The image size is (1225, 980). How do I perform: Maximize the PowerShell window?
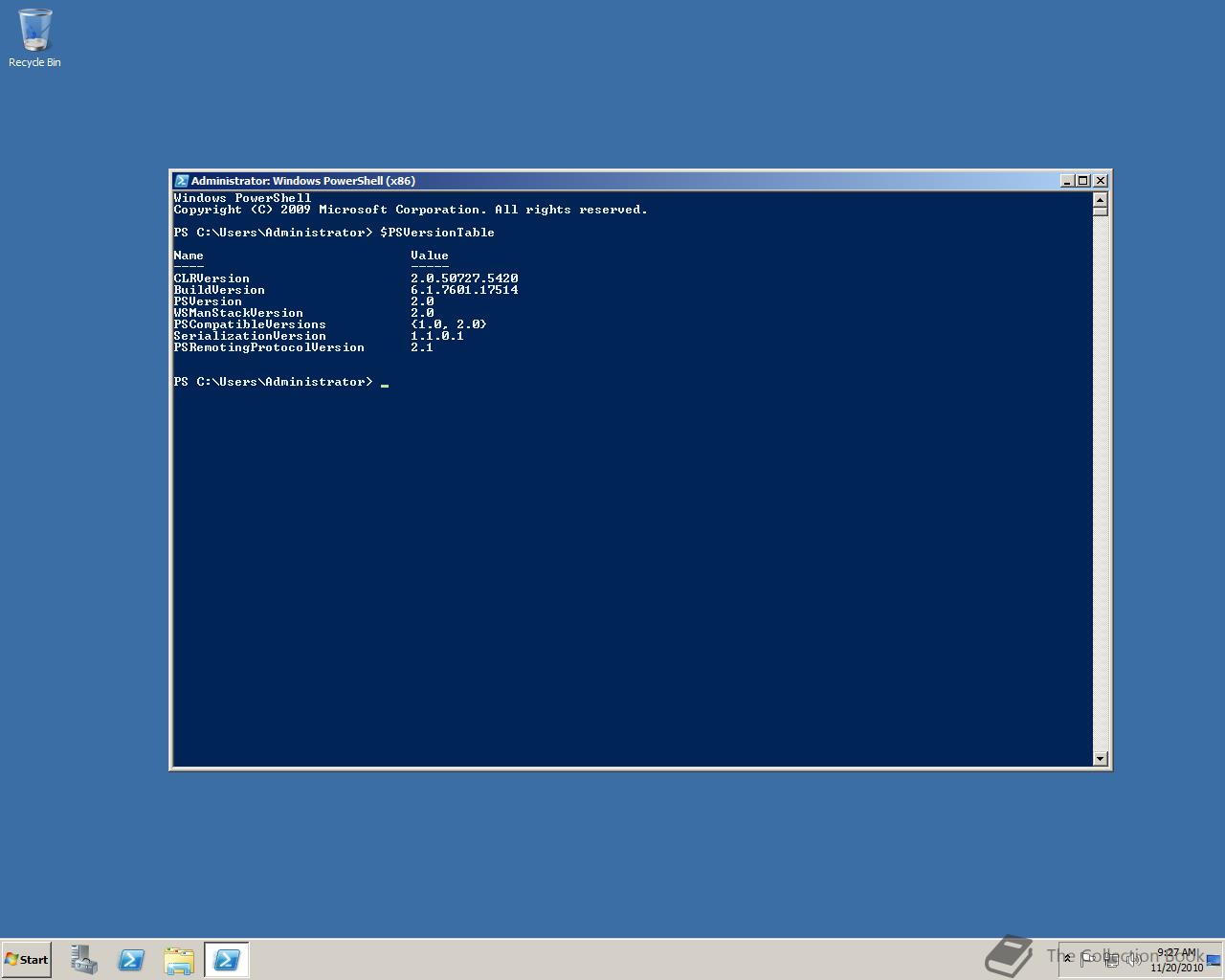(x=1083, y=180)
